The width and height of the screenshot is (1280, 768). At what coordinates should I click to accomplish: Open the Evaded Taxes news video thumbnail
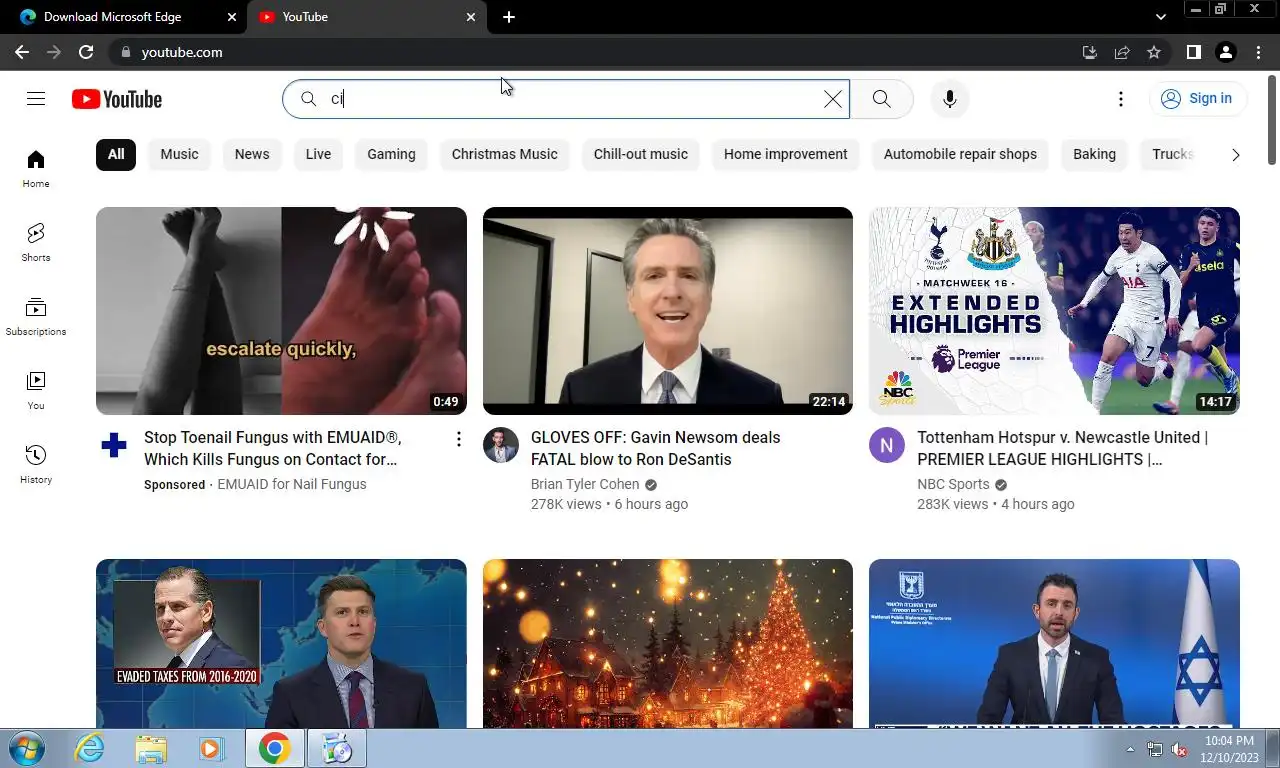tap(281, 643)
